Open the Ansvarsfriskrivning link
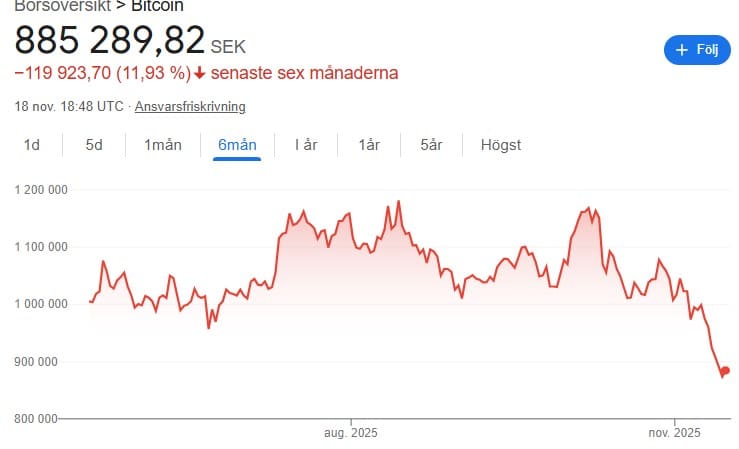739x449 pixels. pos(191,106)
